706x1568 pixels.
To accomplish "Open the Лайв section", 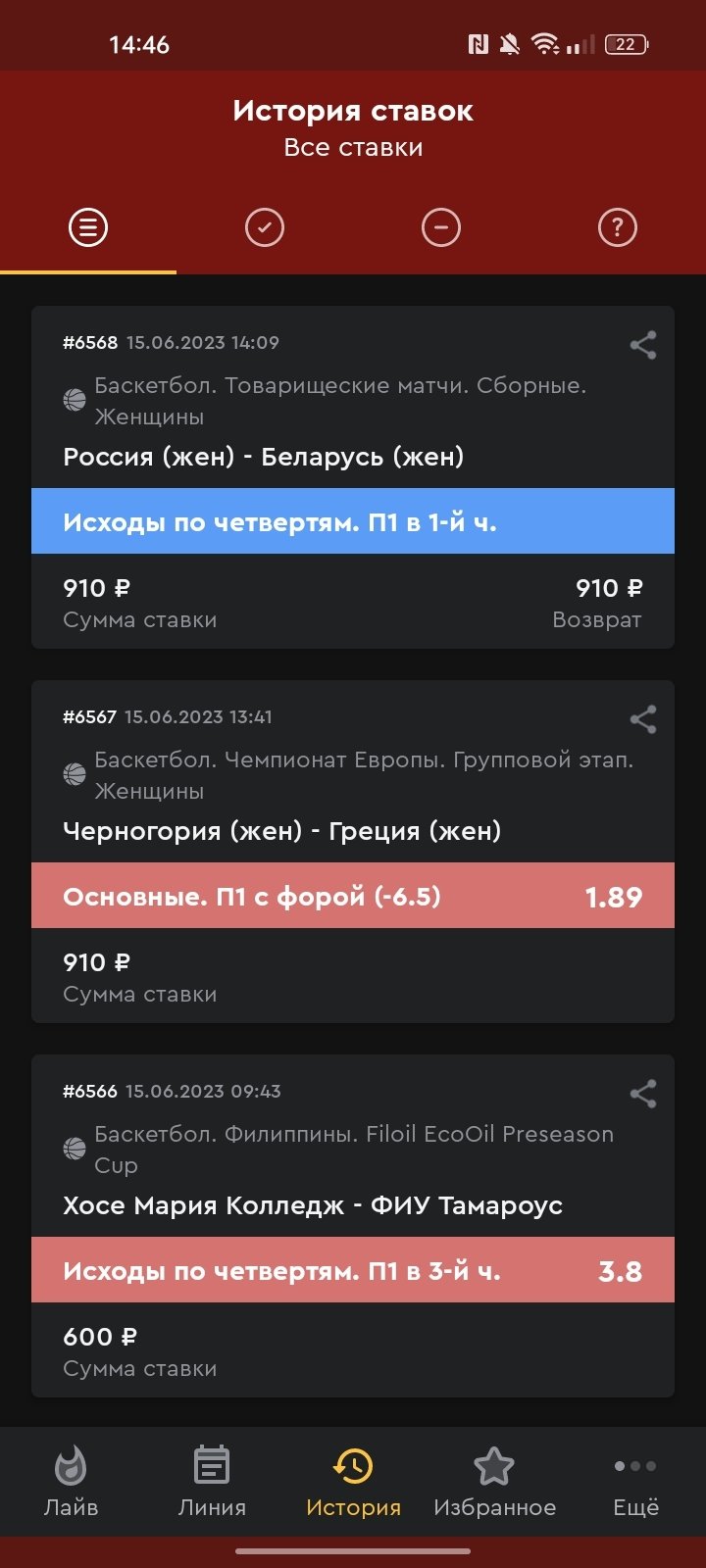I will tap(71, 1482).
